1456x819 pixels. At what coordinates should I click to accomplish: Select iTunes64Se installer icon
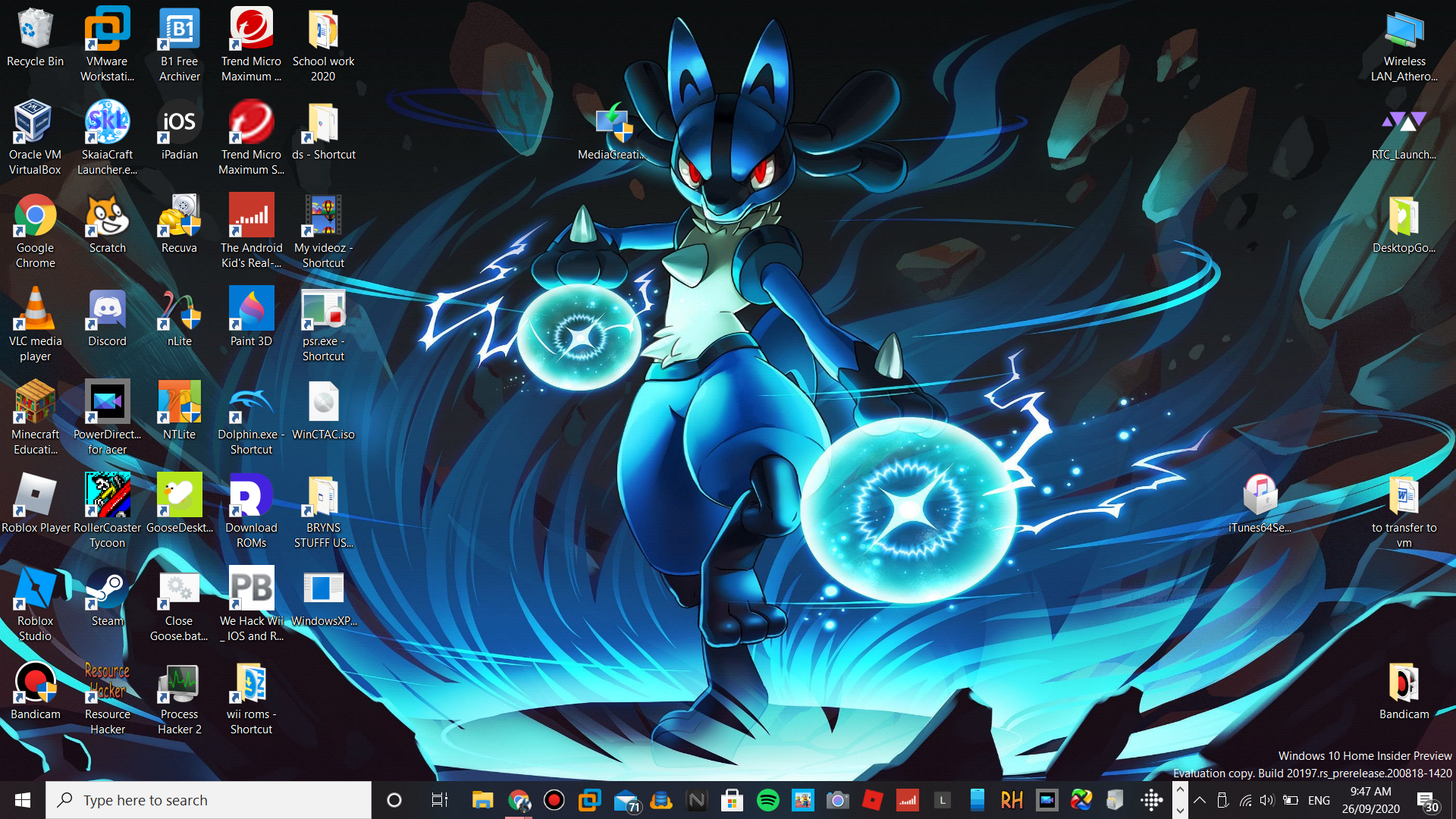[1260, 503]
